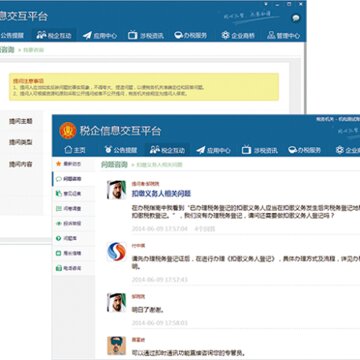Click the first poster's headscarf avatar

[x=116, y=190]
